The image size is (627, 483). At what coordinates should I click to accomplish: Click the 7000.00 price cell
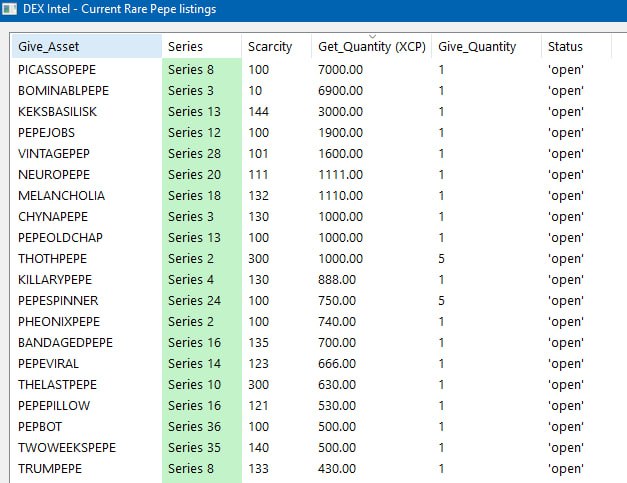pos(340,70)
